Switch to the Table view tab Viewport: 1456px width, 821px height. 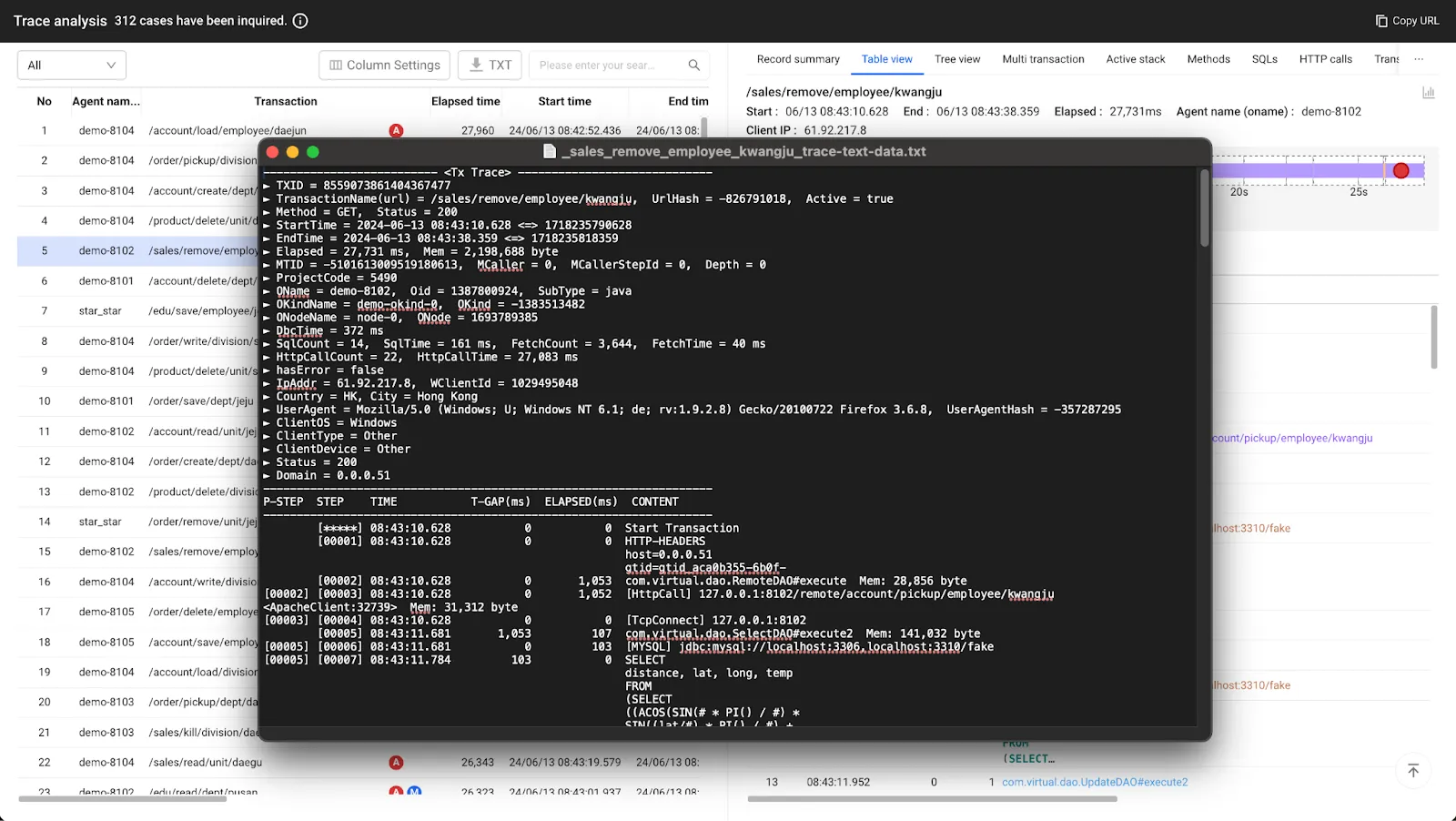click(x=887, y=59)
